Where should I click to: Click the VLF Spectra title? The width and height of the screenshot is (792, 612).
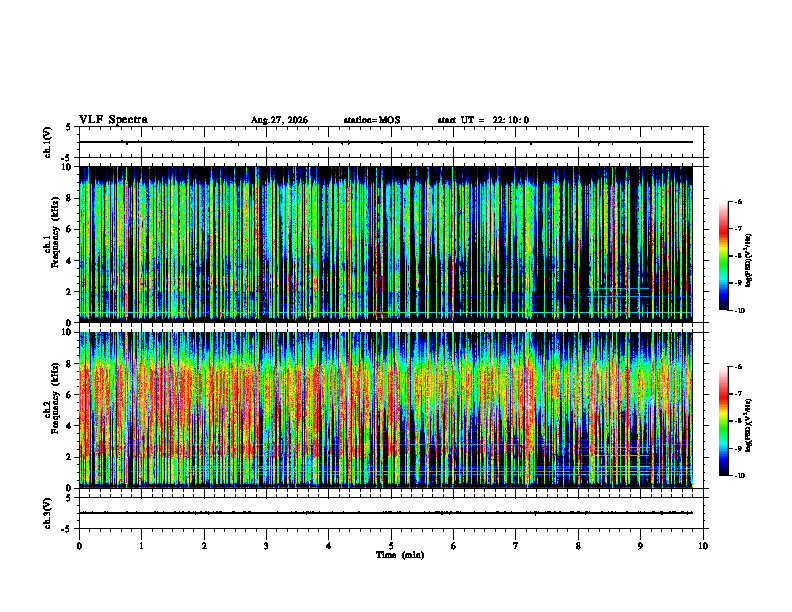[x=113, y=120]
